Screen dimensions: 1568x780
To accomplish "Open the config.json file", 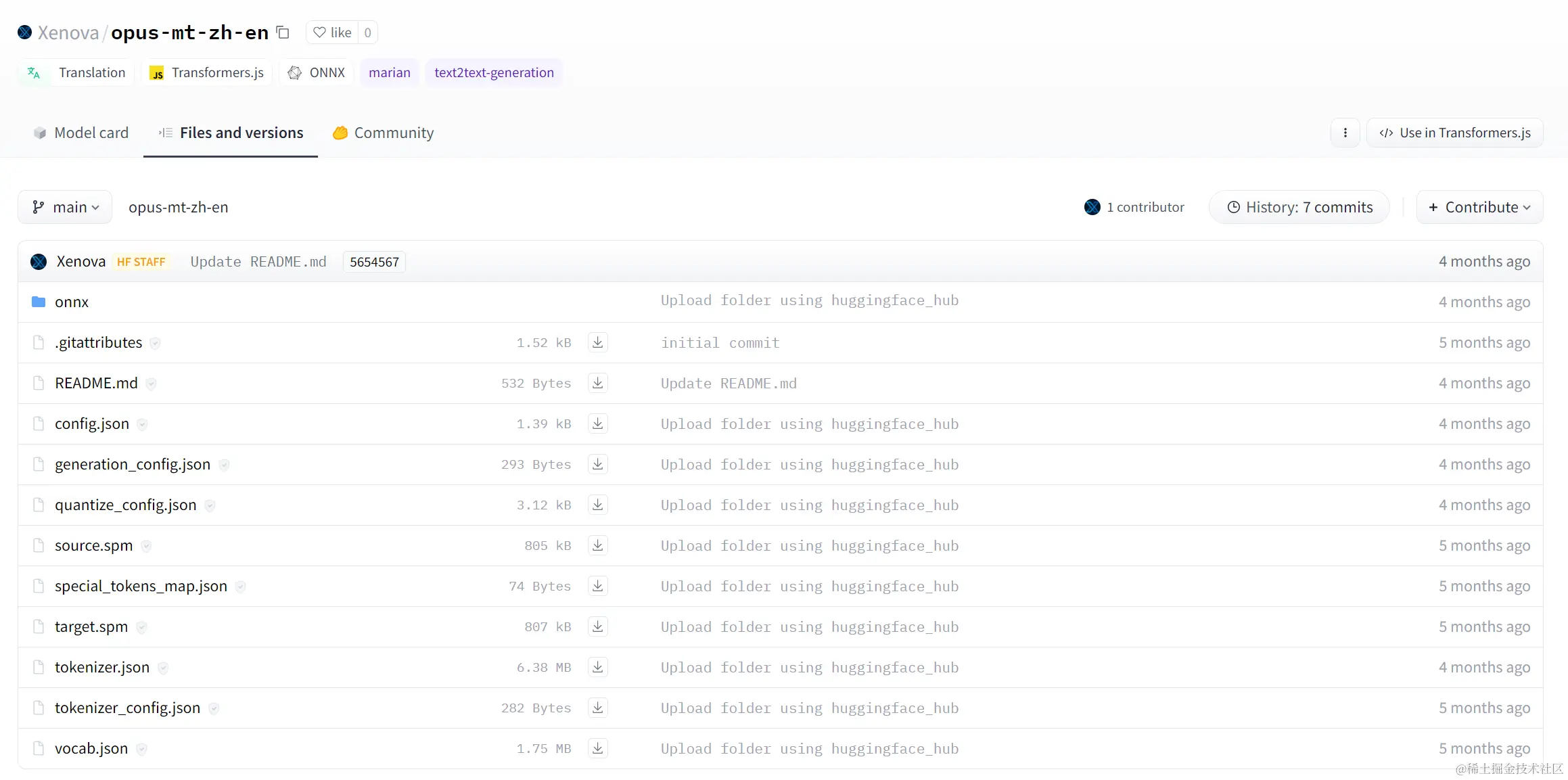I will click(x=92, y=423).
